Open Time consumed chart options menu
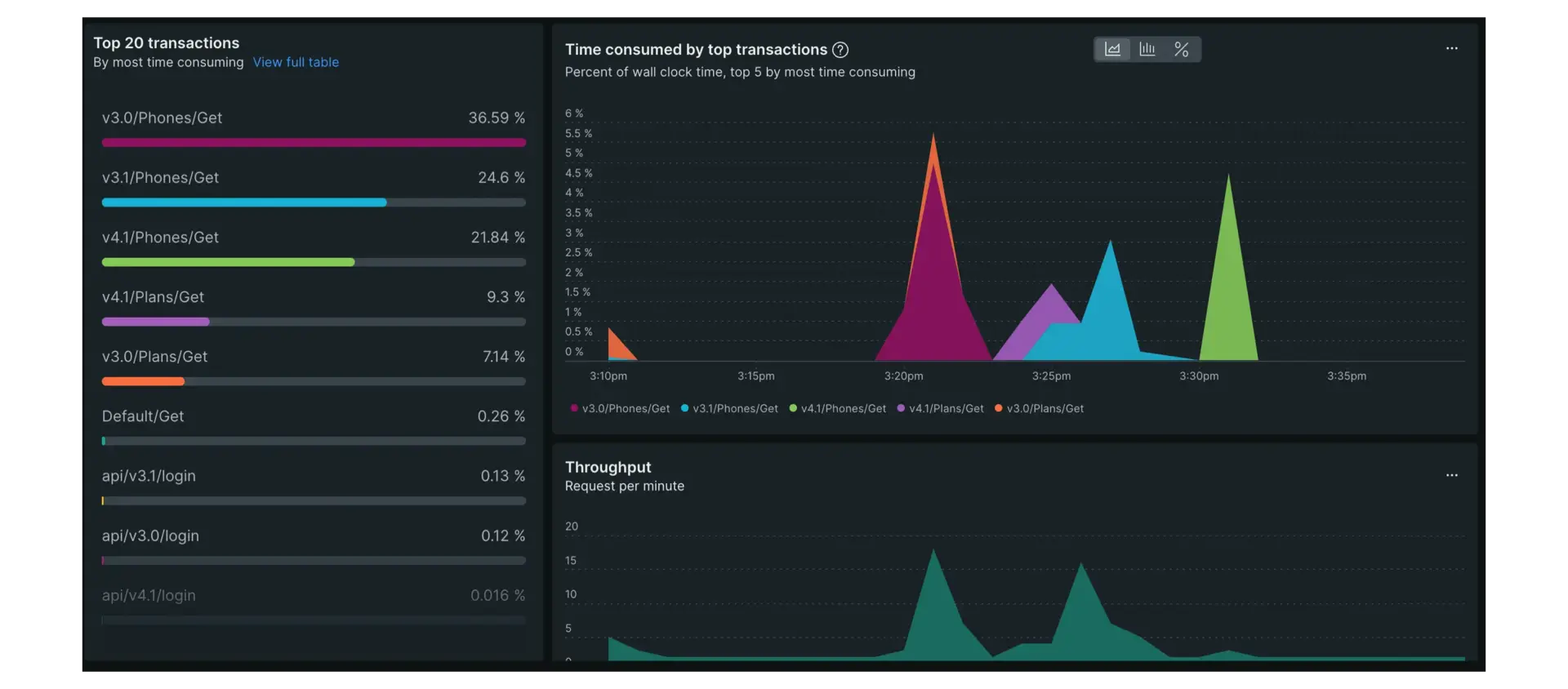 tap(1451, 49)
